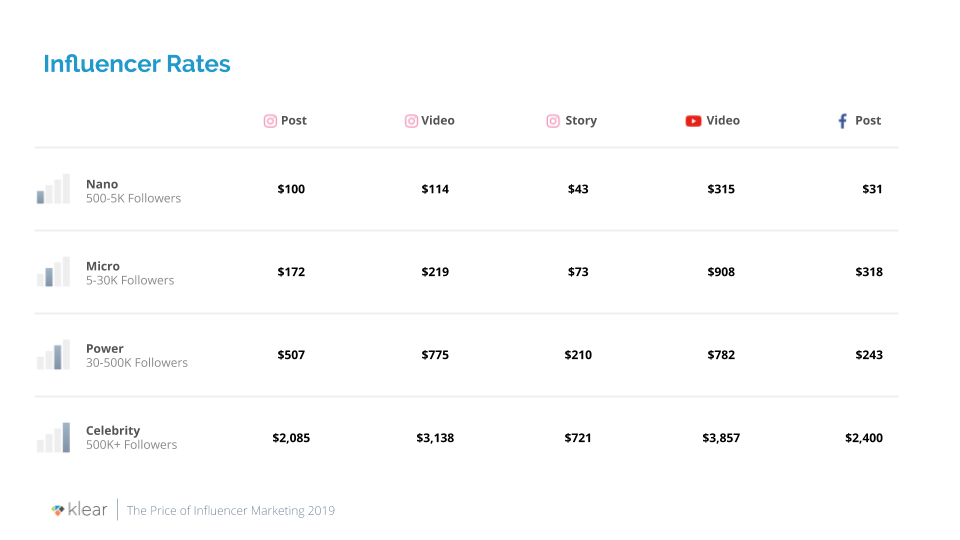Click the Instagram icon beside Story

click(x=553, y=121)
